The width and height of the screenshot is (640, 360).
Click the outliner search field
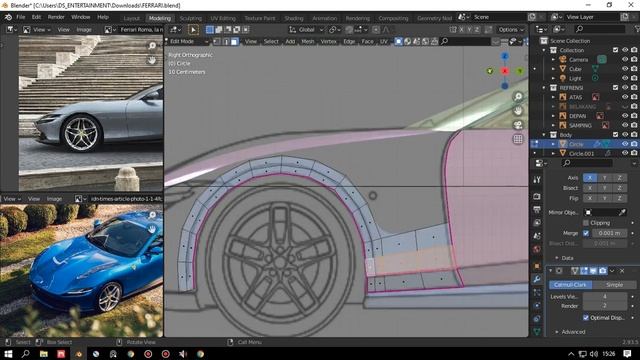(600, 29)
